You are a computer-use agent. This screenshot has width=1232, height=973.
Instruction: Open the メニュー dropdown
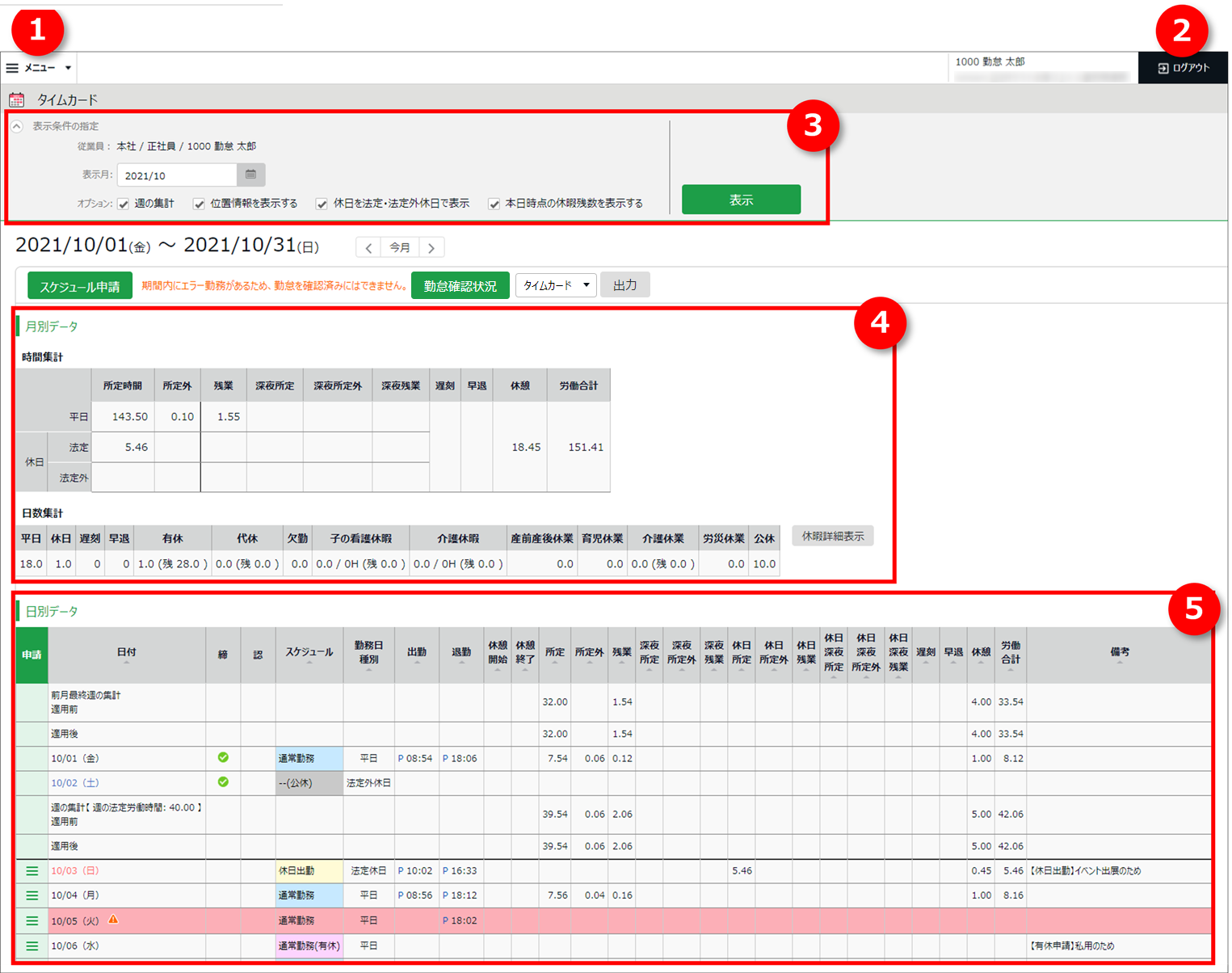[39, 68]
